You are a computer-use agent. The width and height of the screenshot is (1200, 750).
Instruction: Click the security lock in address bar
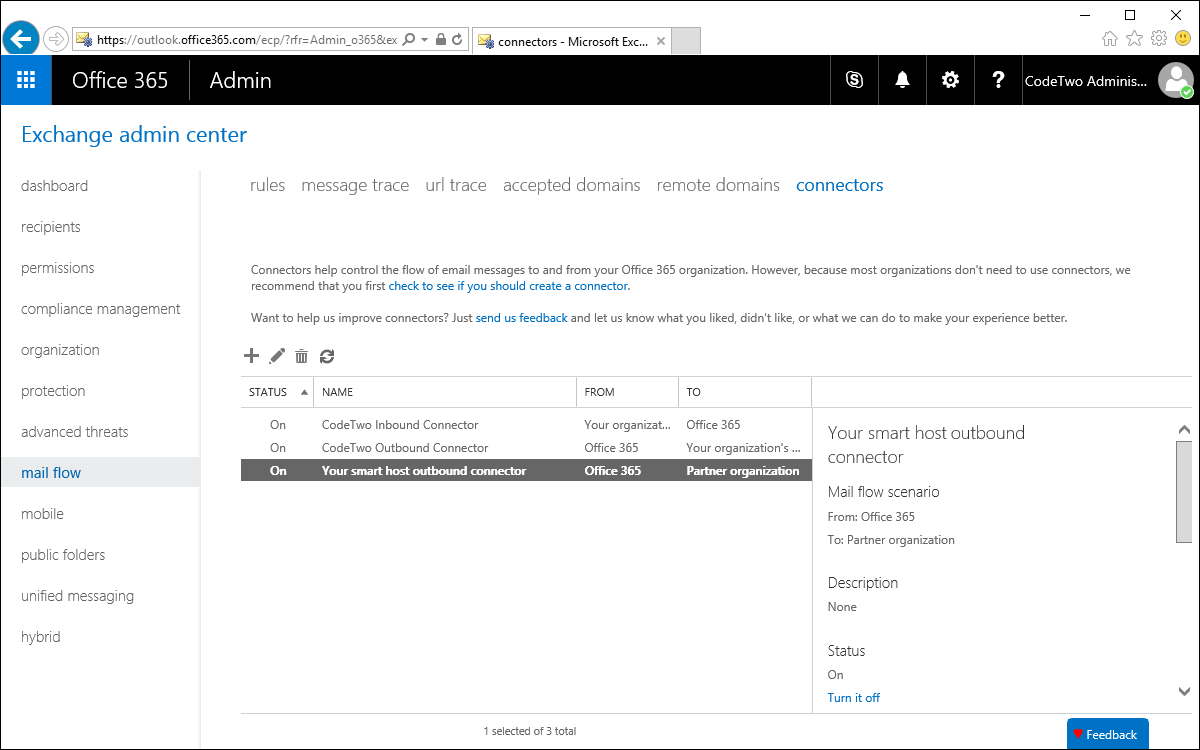coord(441,39)
